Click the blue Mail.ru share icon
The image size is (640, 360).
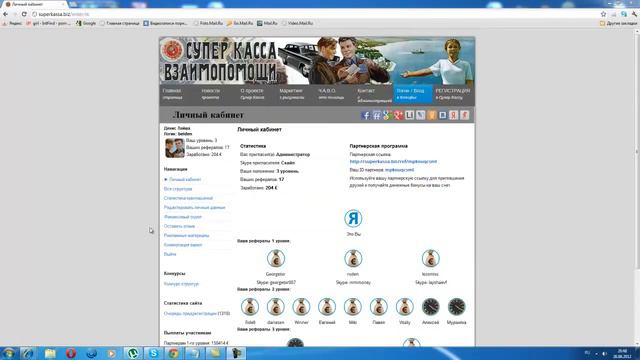click(442, 115)
